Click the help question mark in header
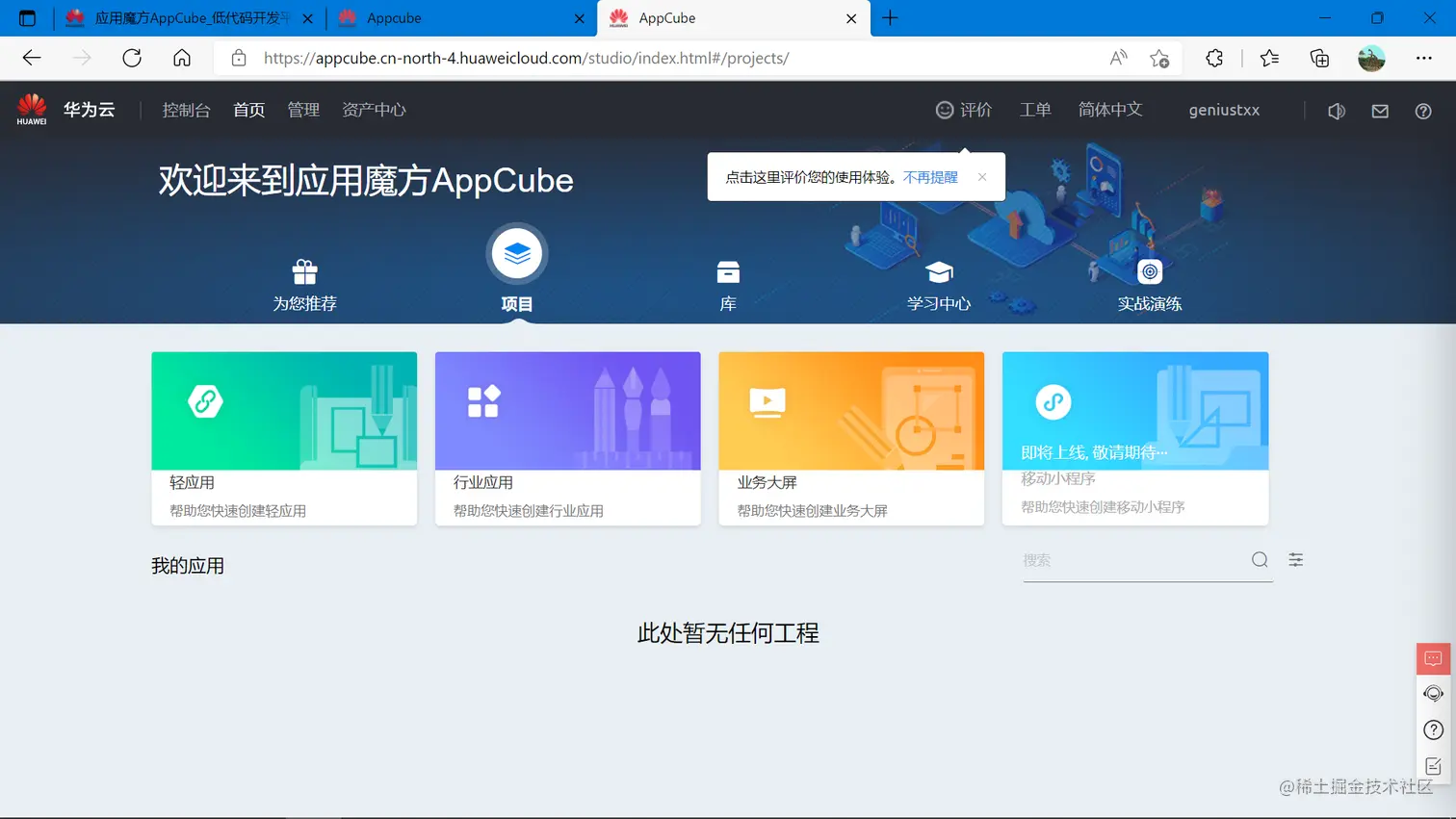The image size is (1456, 819). (1423, 111)
